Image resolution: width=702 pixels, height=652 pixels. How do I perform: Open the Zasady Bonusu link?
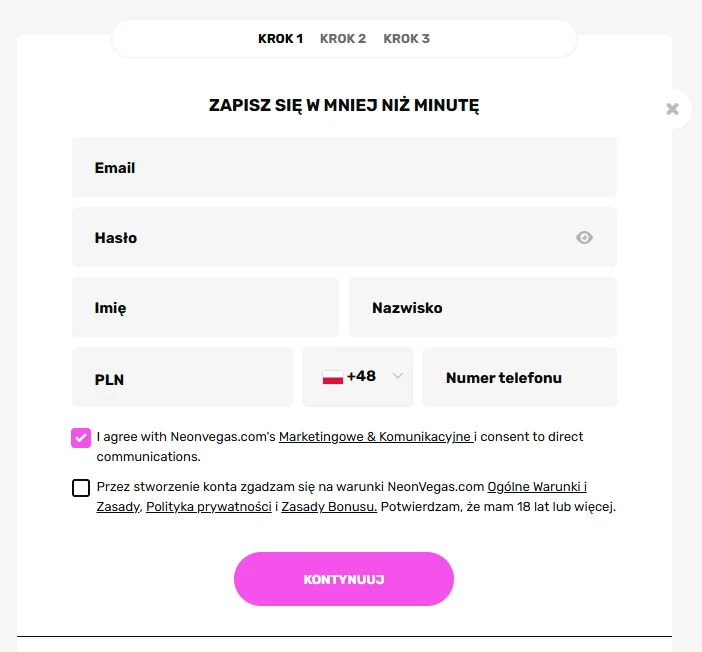(329, 507)
